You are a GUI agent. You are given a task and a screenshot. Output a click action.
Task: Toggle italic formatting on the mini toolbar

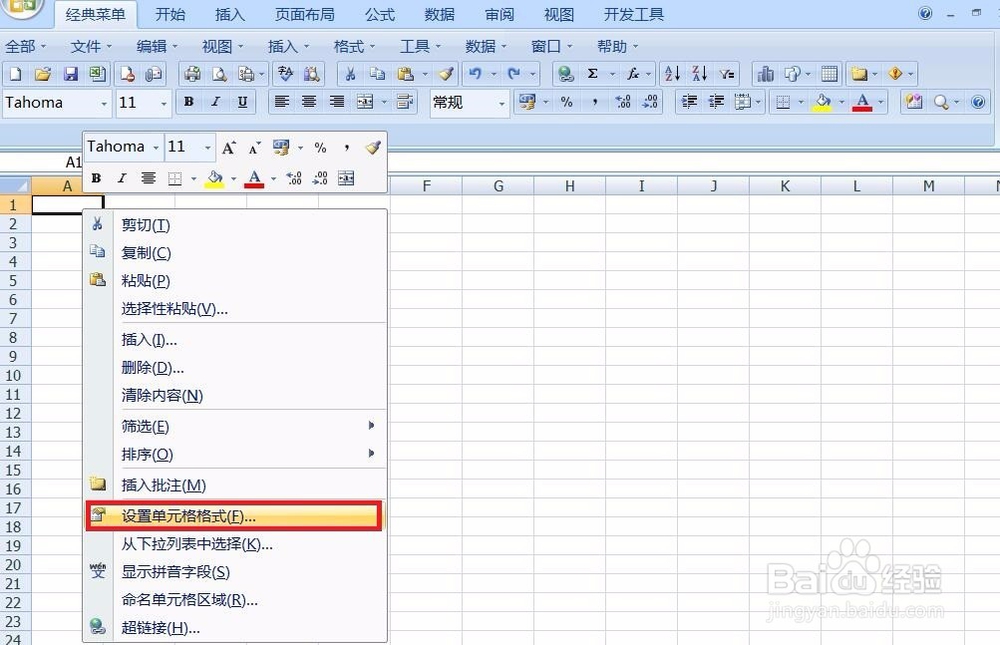click(x=121, y=178)
